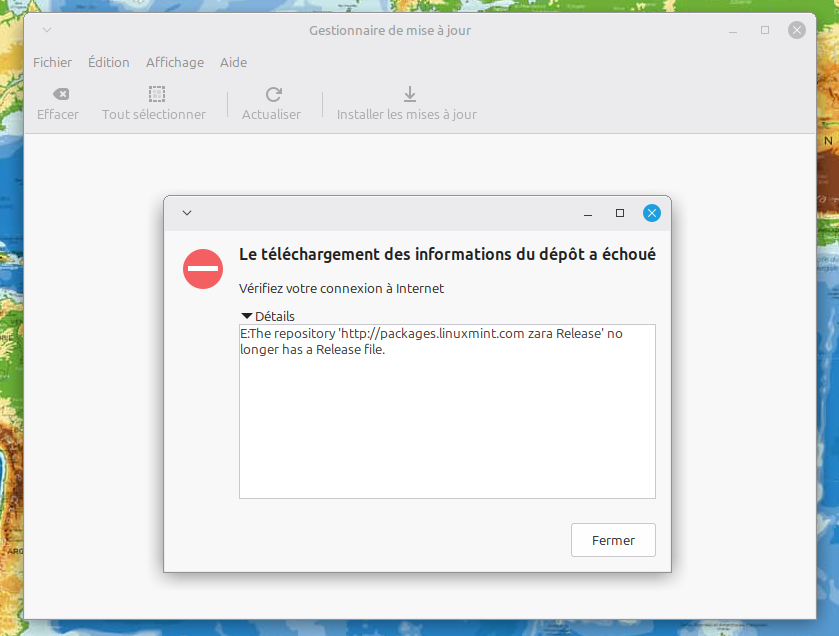Open the Affichage menu
The image size is (839, 636).
(x=174, y=62)
